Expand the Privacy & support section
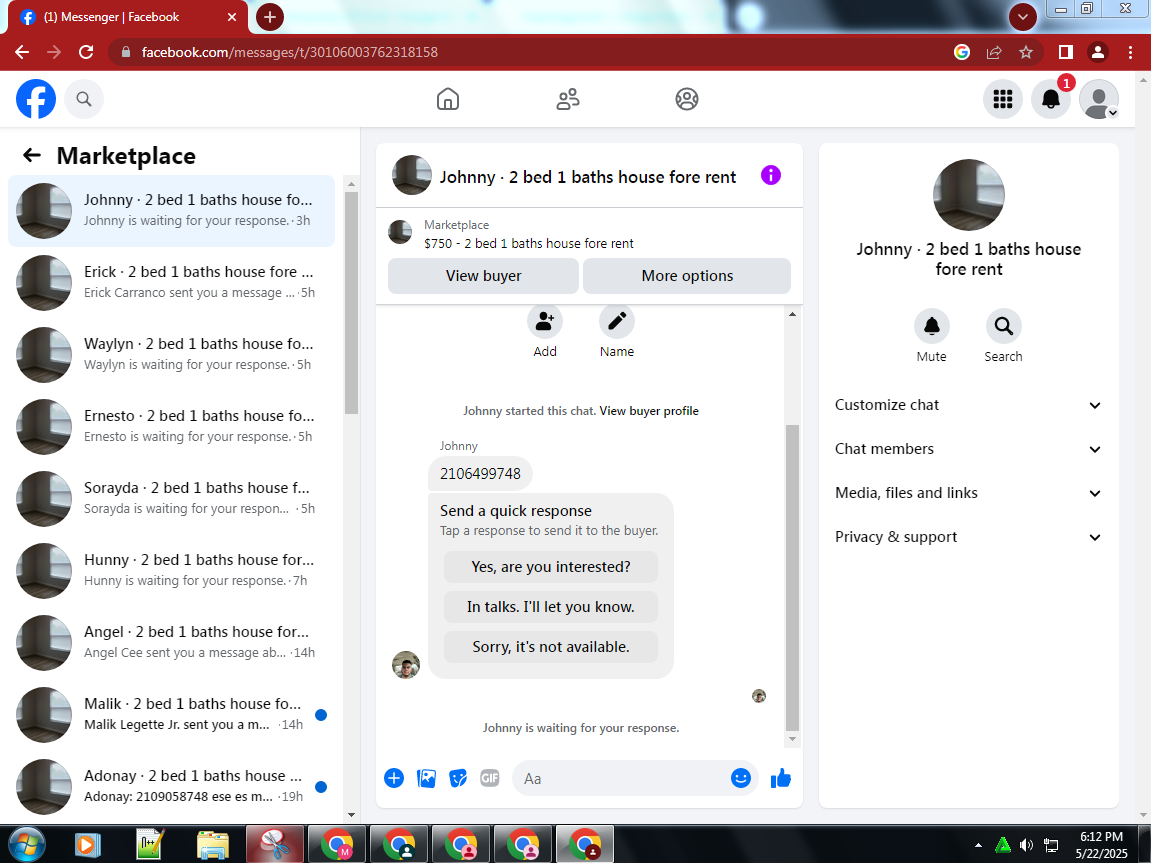 click(969, 537)
